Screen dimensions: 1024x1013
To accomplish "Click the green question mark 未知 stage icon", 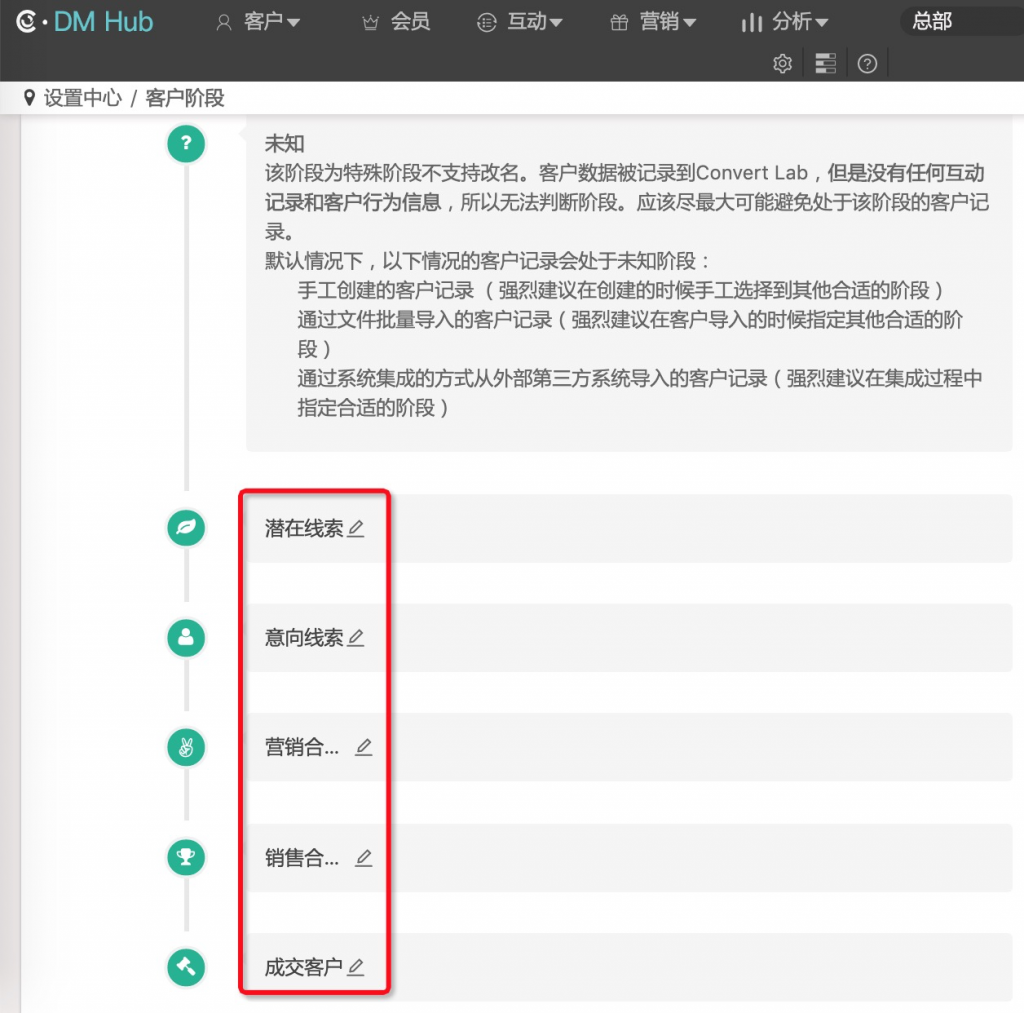I will [x=186, y=143].
